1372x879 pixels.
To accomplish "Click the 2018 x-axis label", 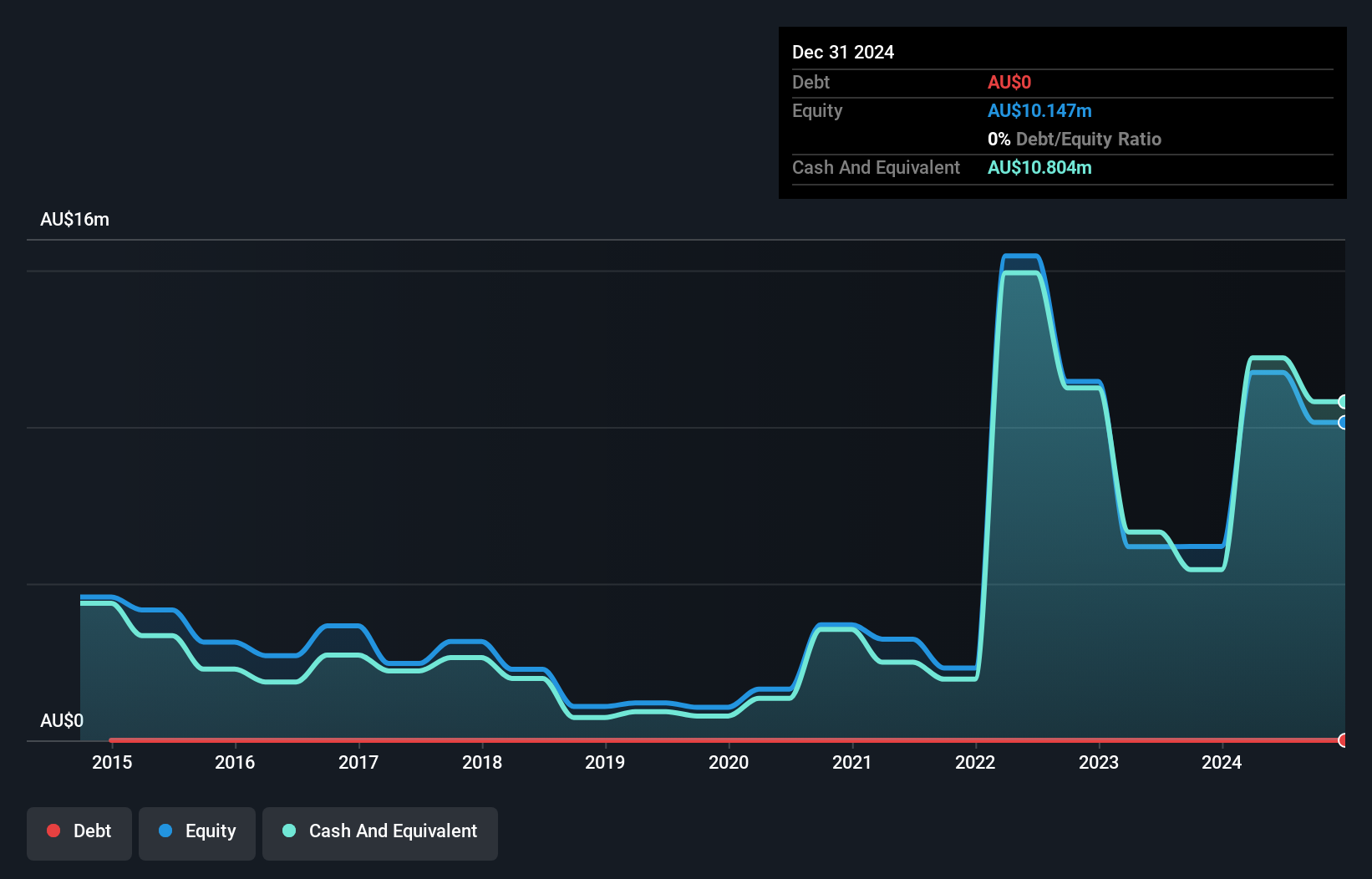I will pyautogui.click(x=482, y=762).
